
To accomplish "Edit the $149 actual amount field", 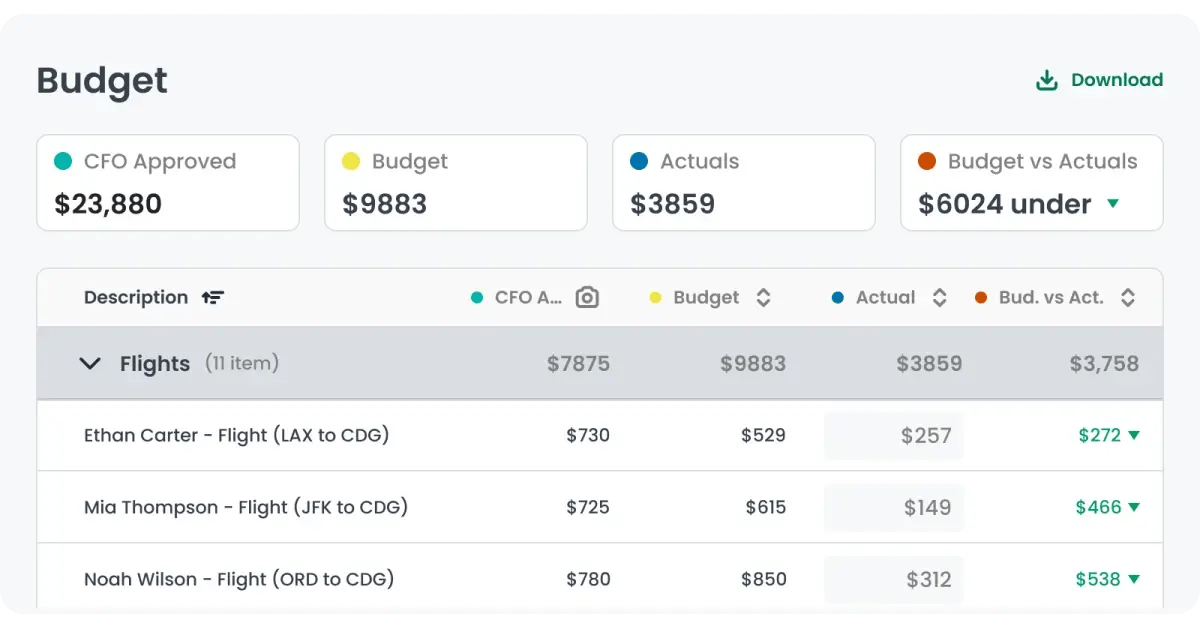I will [894, 508].
